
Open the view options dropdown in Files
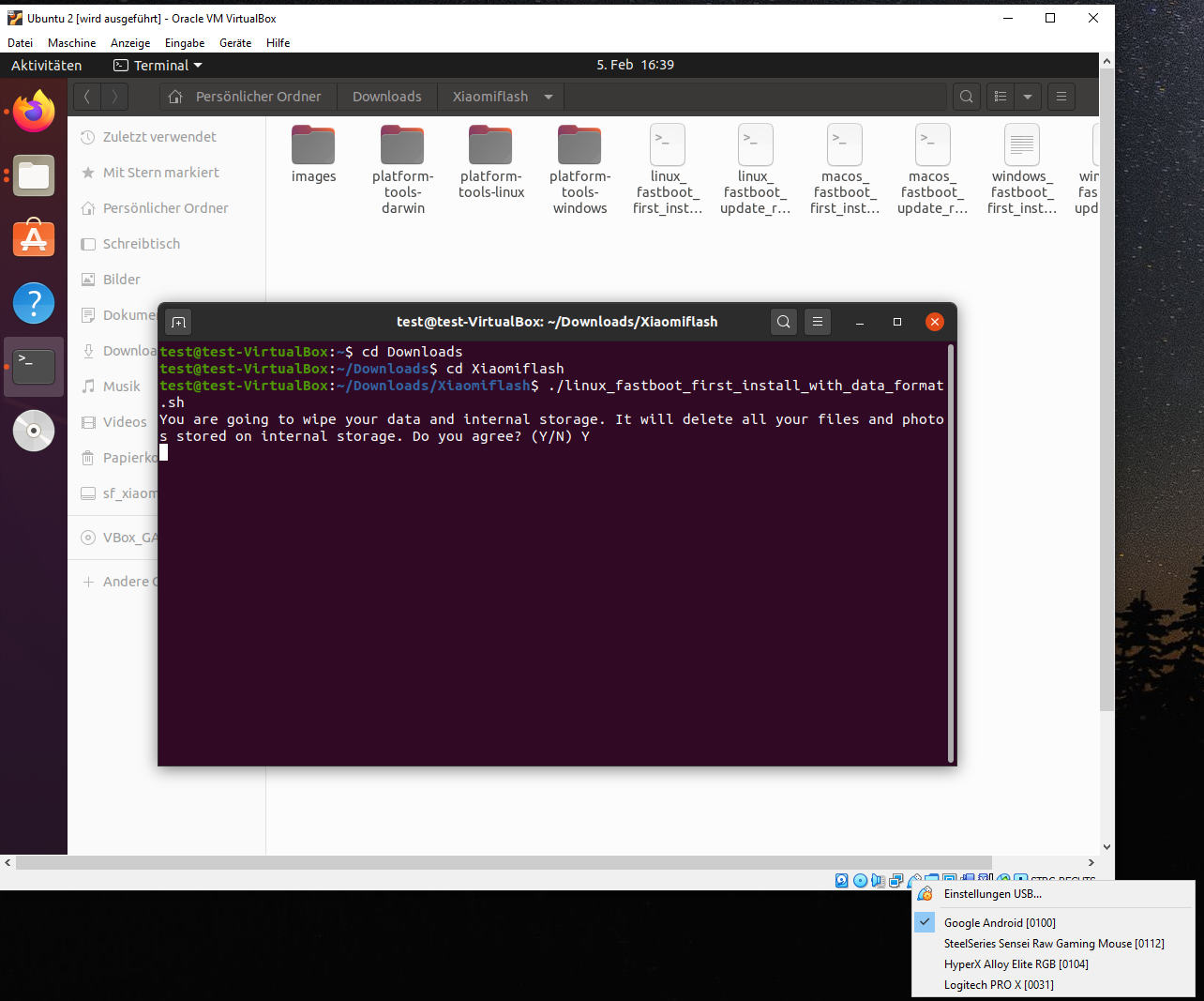point(1028,96)
